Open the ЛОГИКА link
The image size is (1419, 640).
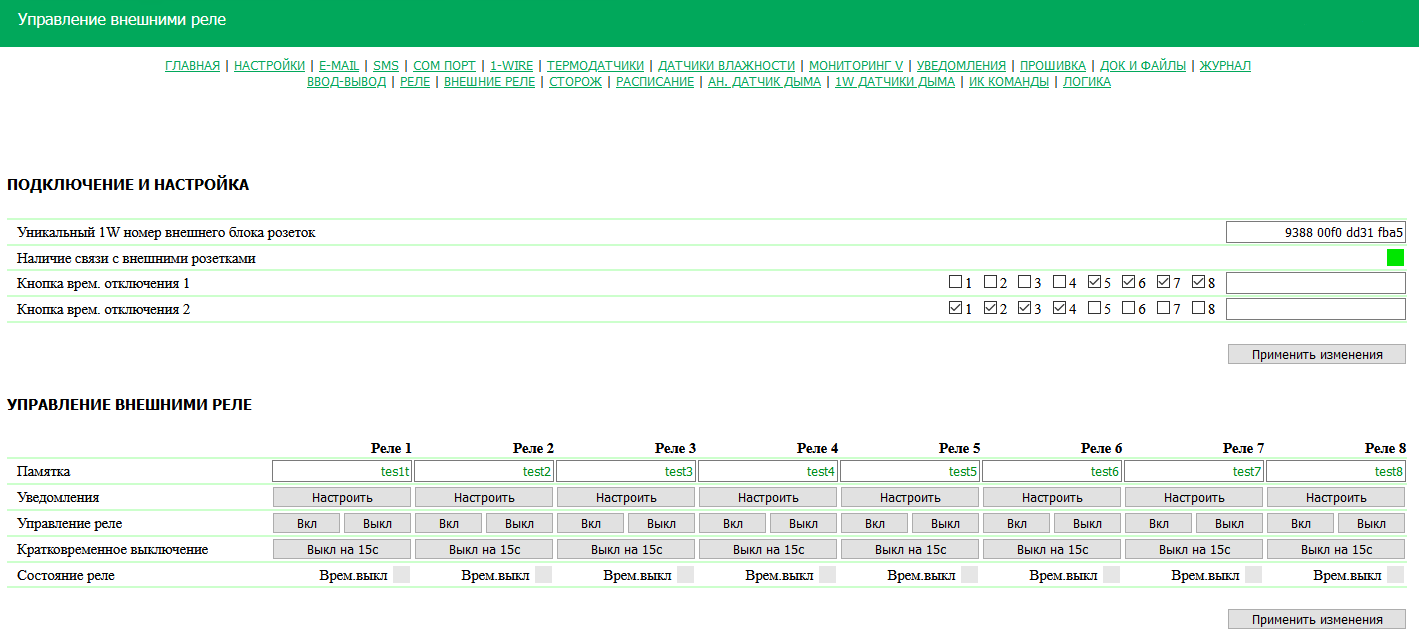pyautogui.click(x=1086, y=82)
